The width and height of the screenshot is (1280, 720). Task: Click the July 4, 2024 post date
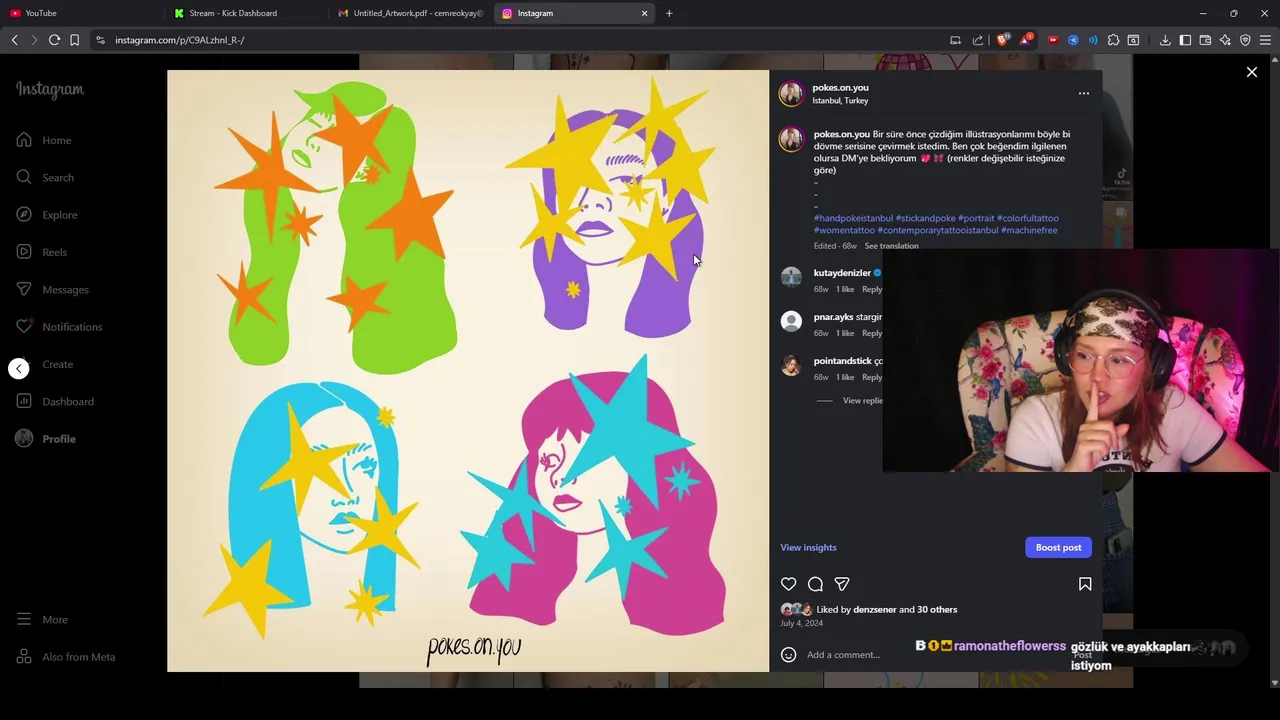click(802, 623)
